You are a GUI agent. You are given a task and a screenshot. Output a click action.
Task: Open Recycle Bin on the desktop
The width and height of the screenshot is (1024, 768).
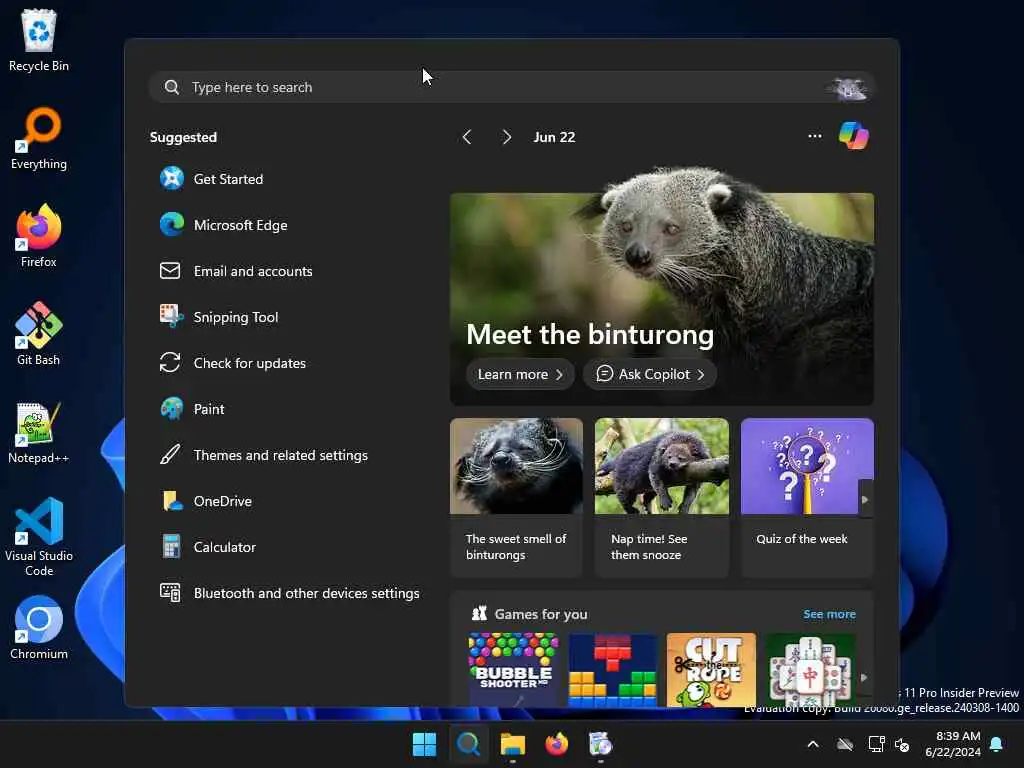click(x=39, y=40)
